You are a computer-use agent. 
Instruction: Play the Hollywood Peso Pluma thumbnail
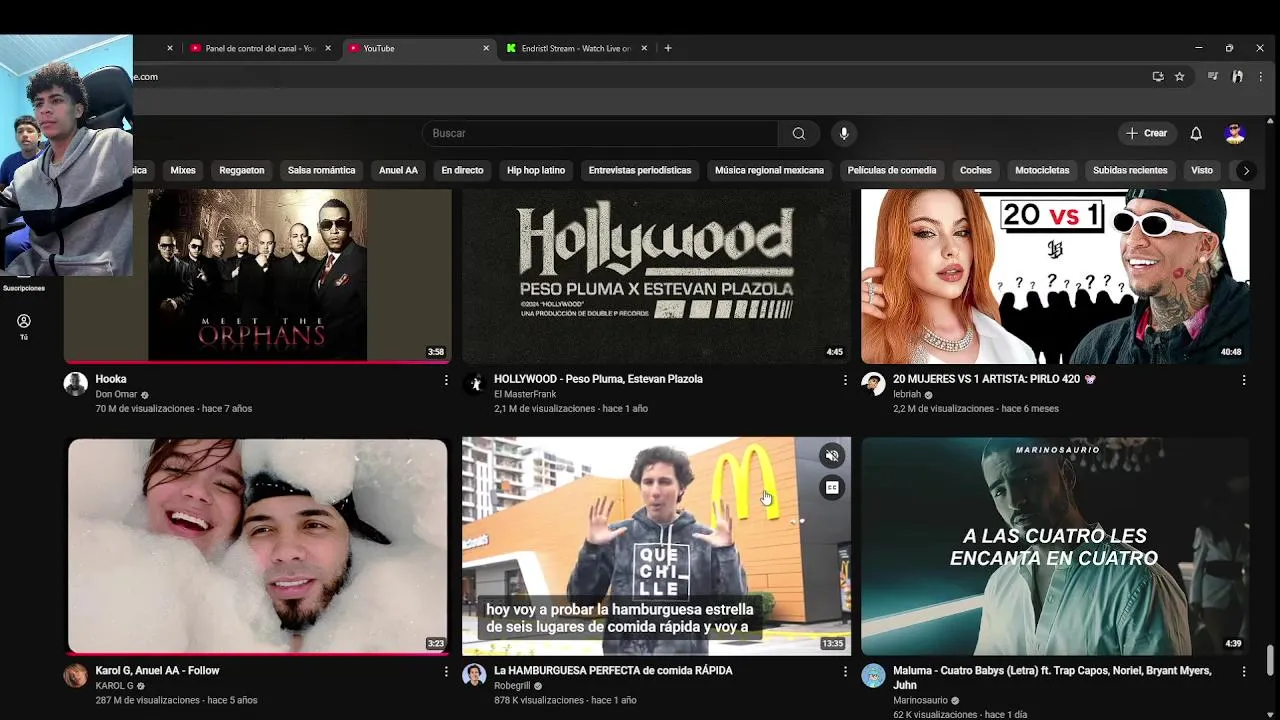(x=656, y=276)
